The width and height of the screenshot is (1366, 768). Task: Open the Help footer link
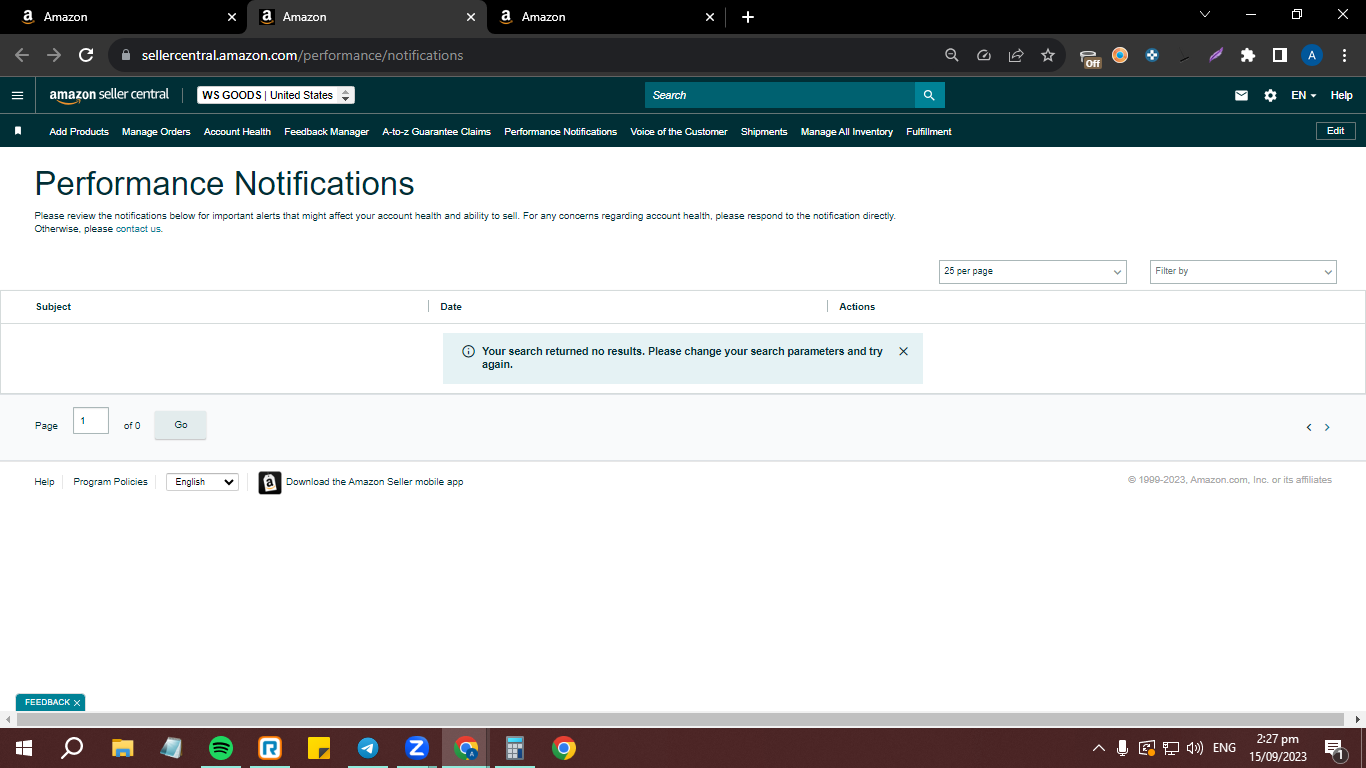tap(44, 482)
